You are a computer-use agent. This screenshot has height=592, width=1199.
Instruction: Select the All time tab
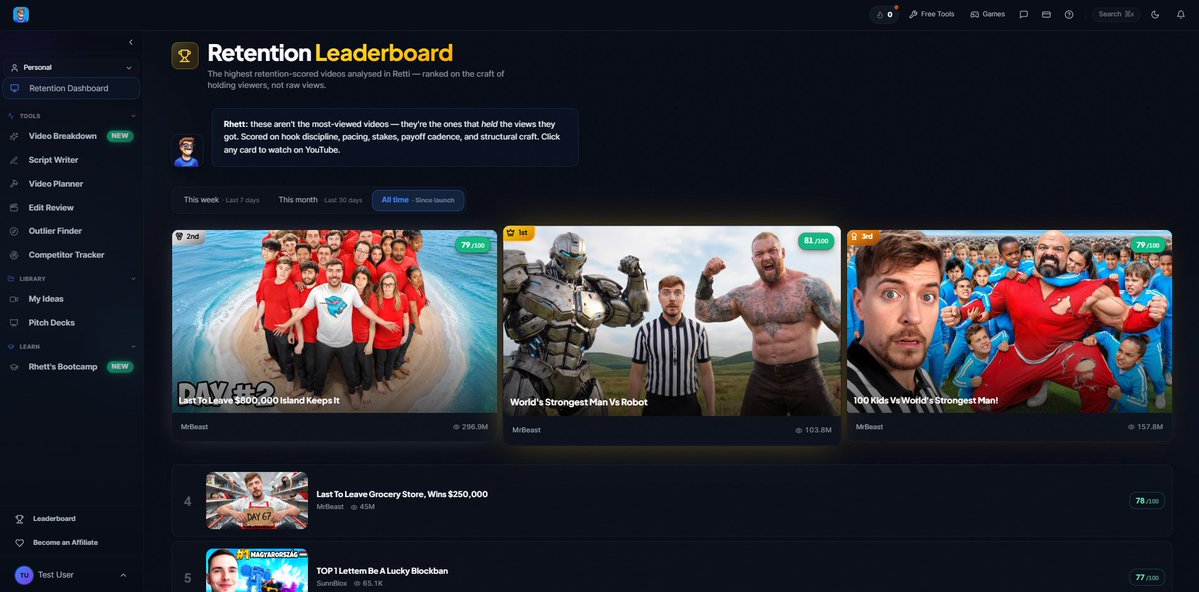tap(418, 200)
